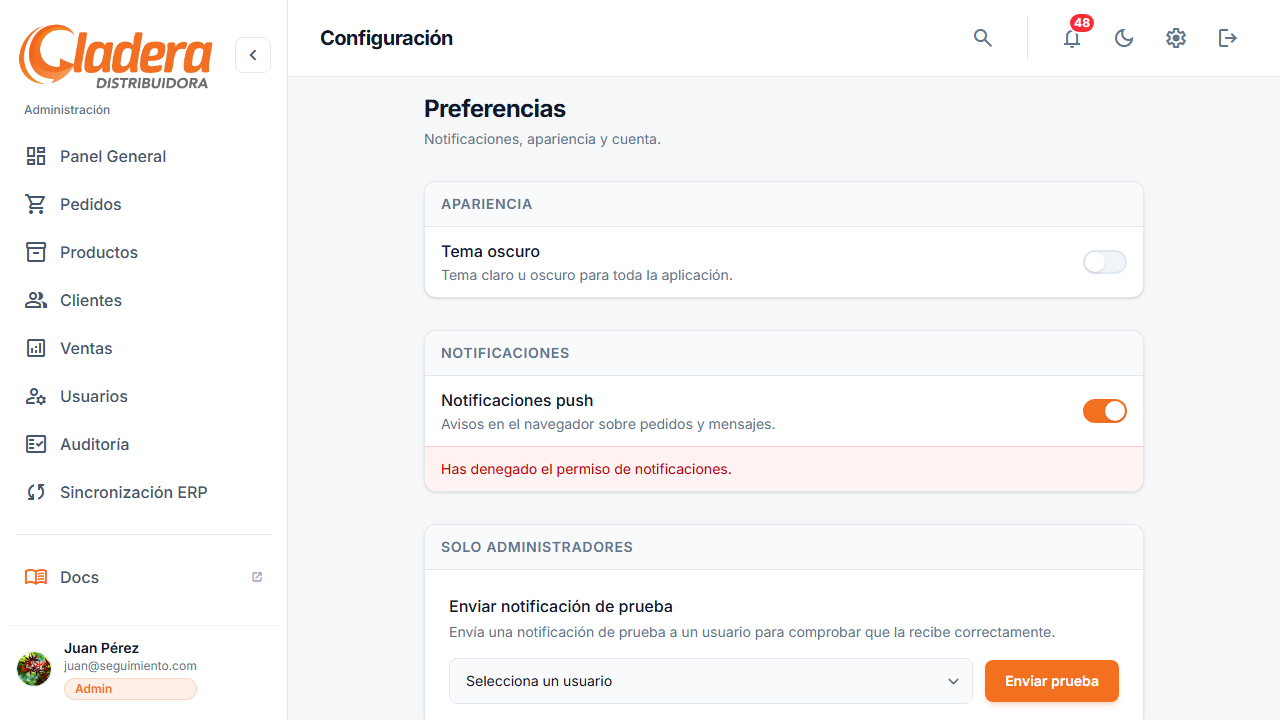
Task: Click the Enviar prueba button
Action: tap(1052, 681)
